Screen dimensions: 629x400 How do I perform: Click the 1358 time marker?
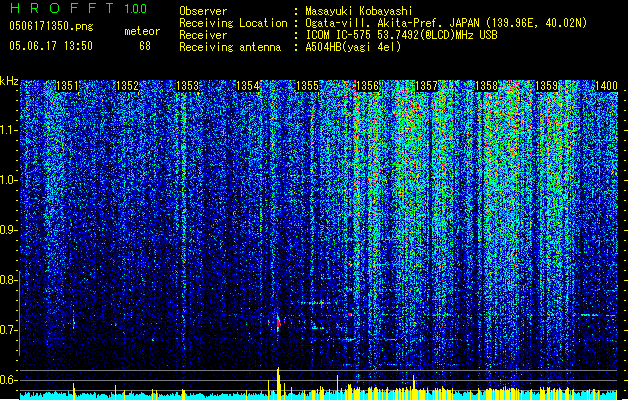(x=486, y=86)
